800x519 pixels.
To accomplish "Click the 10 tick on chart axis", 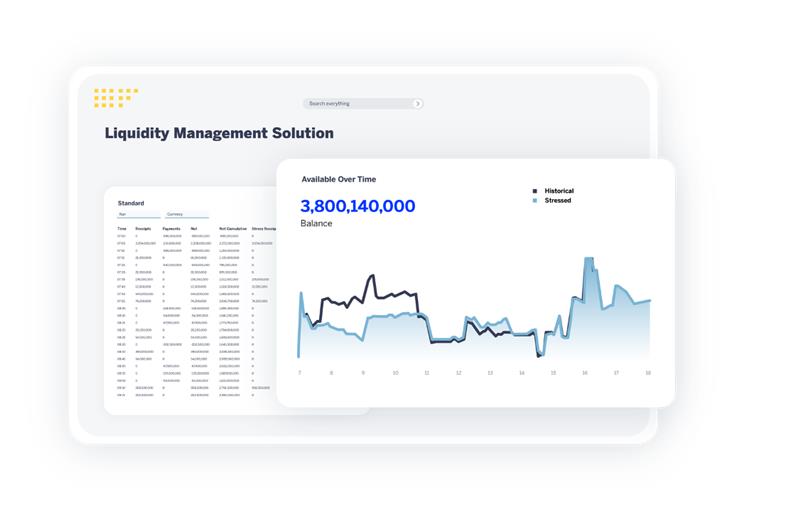I will coord(395,373).
